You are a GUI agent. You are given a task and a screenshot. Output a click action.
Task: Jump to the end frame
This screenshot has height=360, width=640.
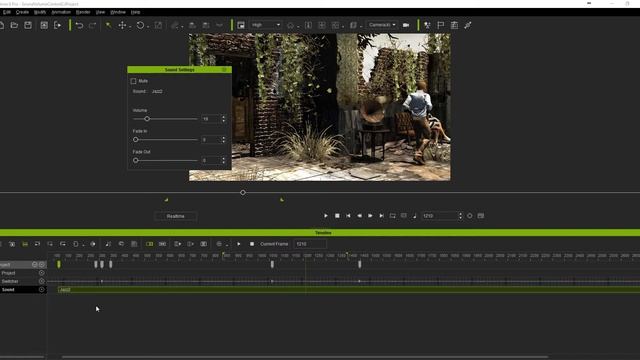pos(381,216)
